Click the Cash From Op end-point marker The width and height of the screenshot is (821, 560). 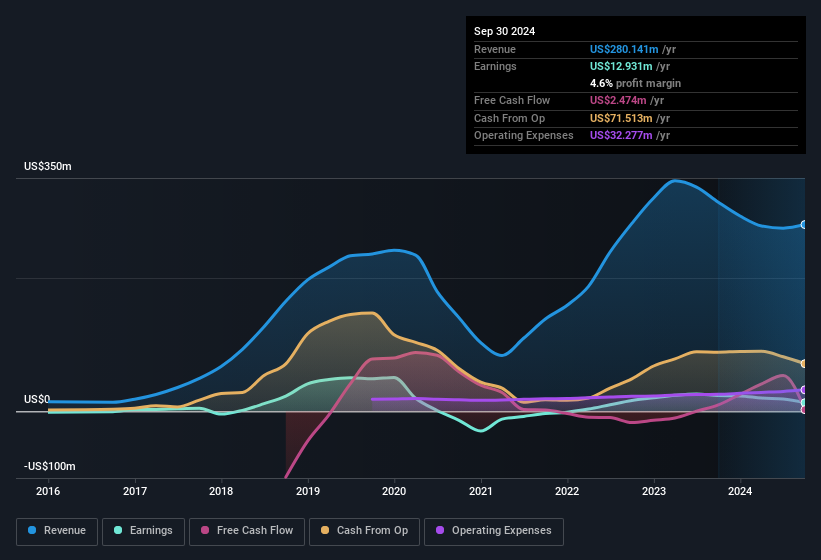pyautogui.click(x=804, y=363)
